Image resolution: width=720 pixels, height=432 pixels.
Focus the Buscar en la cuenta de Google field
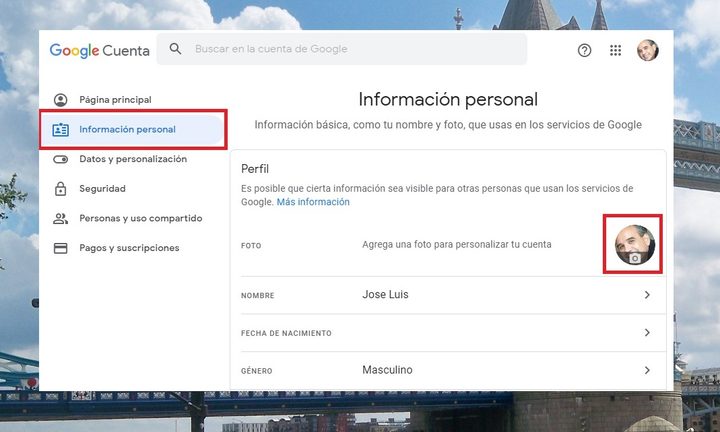click(x=342, y=49)
